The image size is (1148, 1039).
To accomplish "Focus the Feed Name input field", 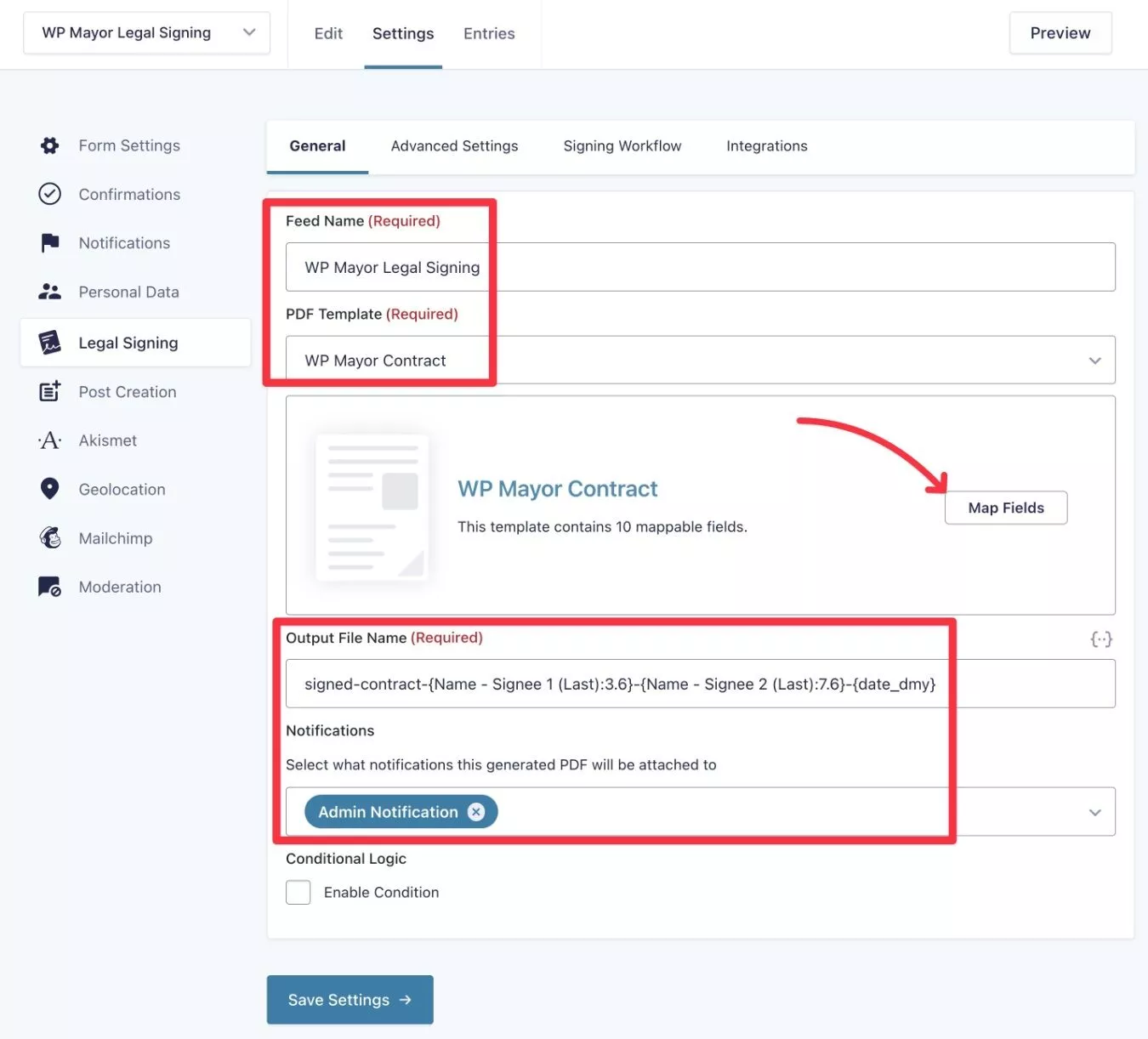I will [701, 267].
